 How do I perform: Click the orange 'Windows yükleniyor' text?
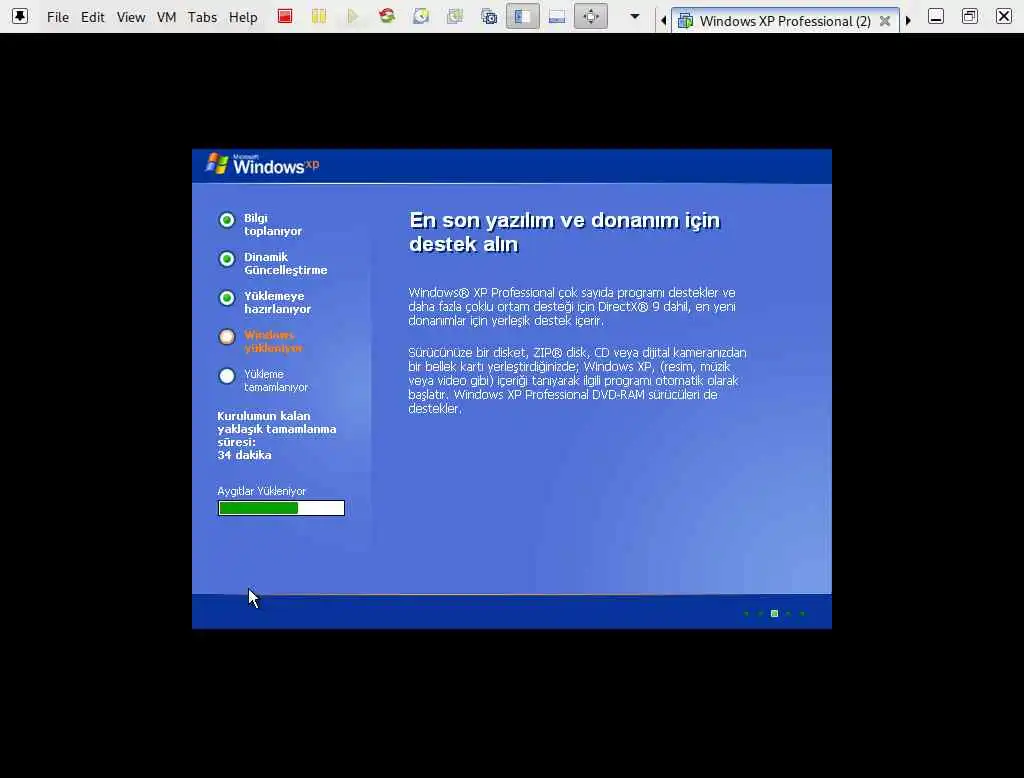click(273, 342)
